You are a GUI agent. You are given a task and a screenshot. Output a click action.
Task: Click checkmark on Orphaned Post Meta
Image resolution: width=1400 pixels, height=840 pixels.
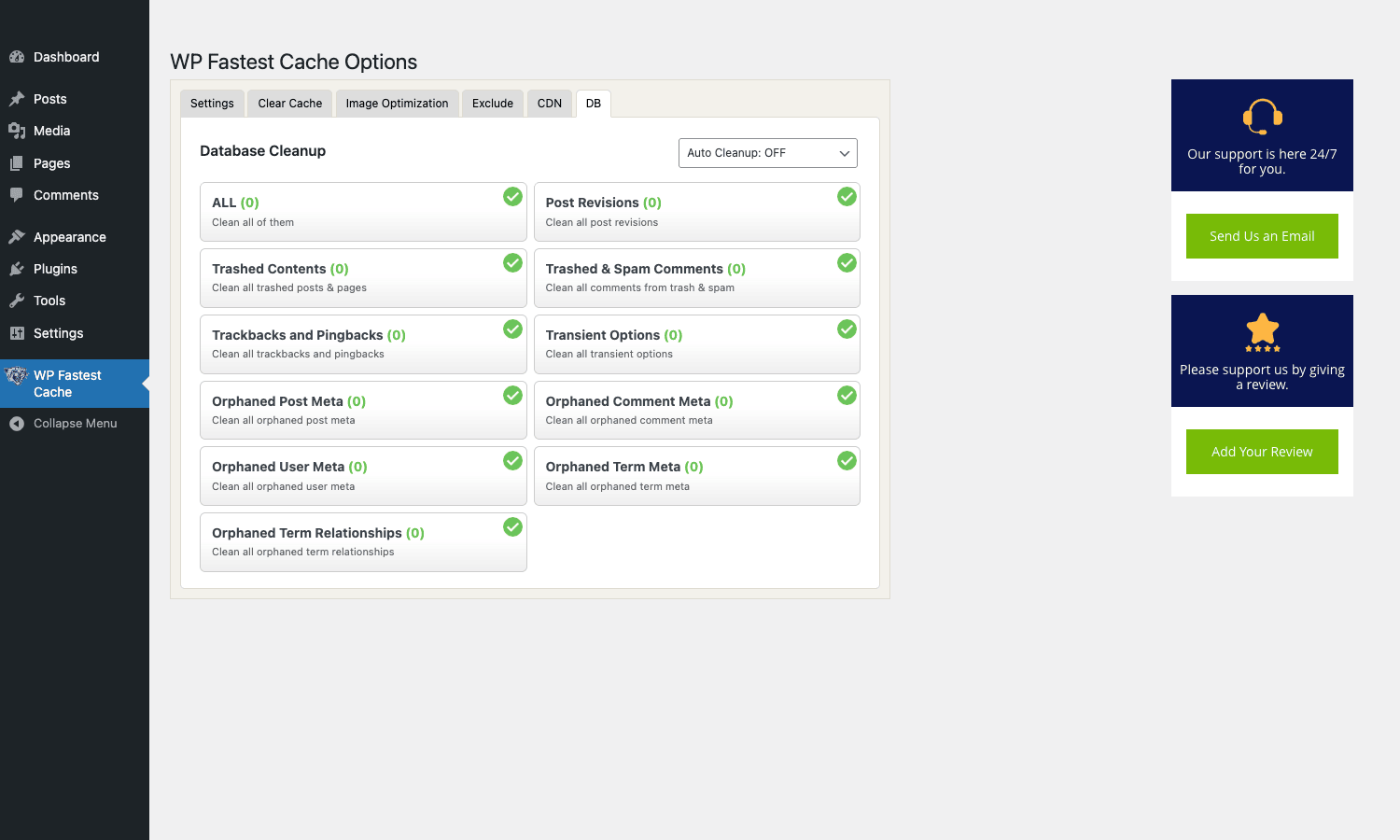[x=512, y=396]
